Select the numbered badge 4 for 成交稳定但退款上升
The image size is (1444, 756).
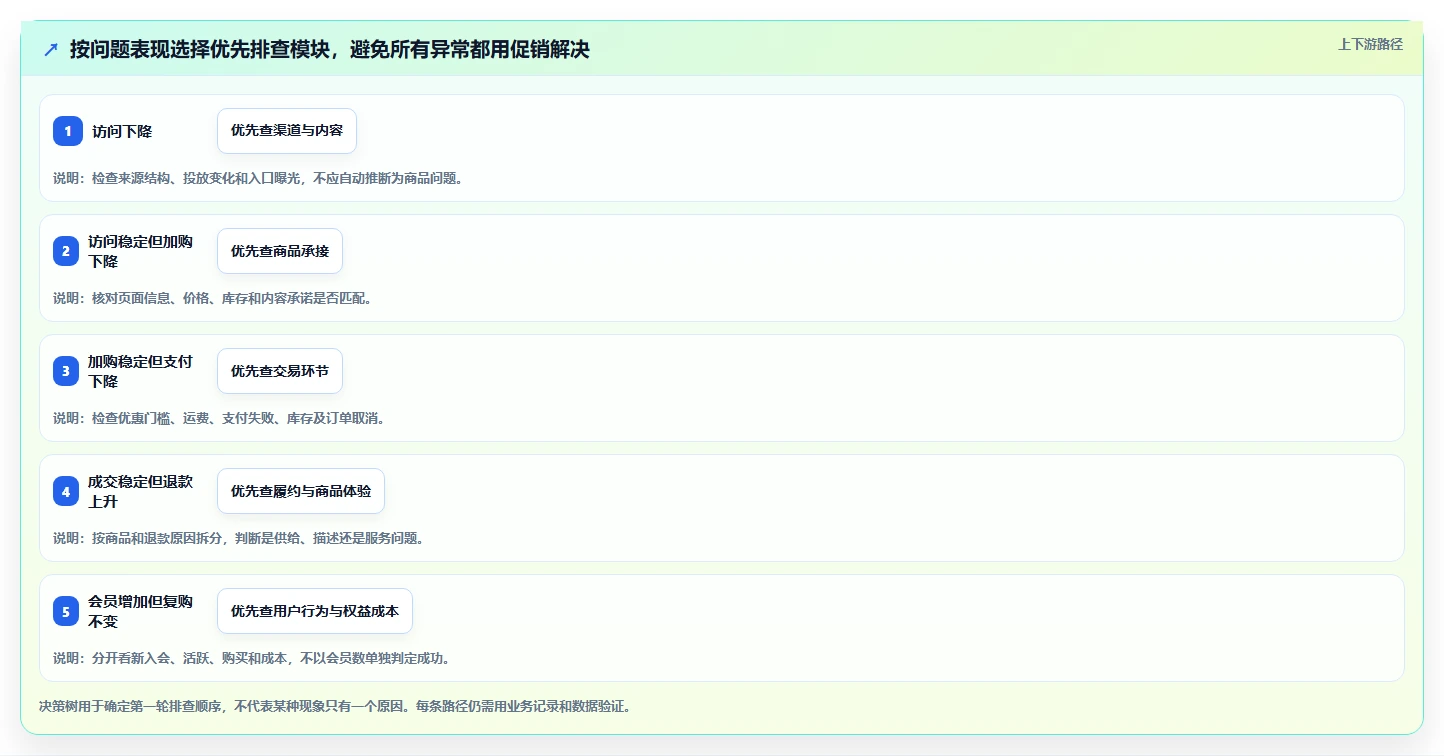point(66,491)
